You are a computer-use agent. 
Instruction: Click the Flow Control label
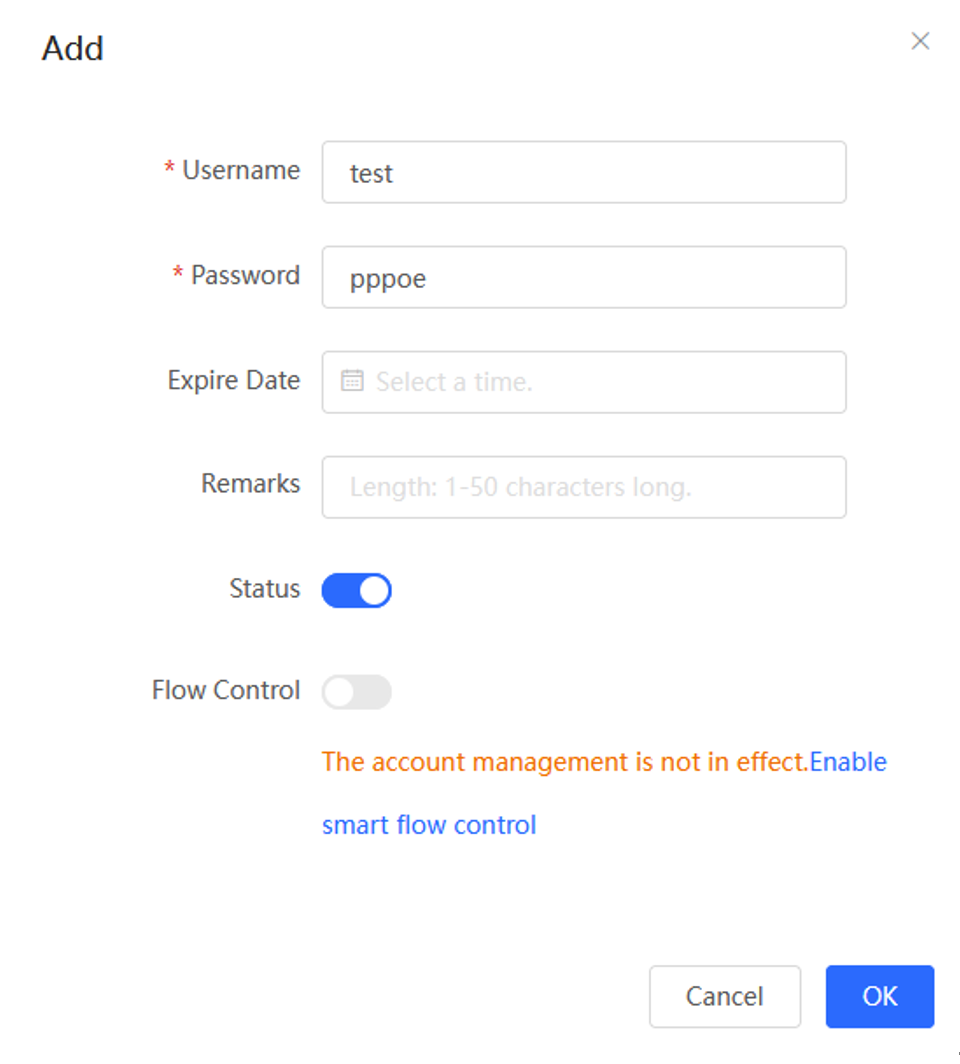point(226,690)
